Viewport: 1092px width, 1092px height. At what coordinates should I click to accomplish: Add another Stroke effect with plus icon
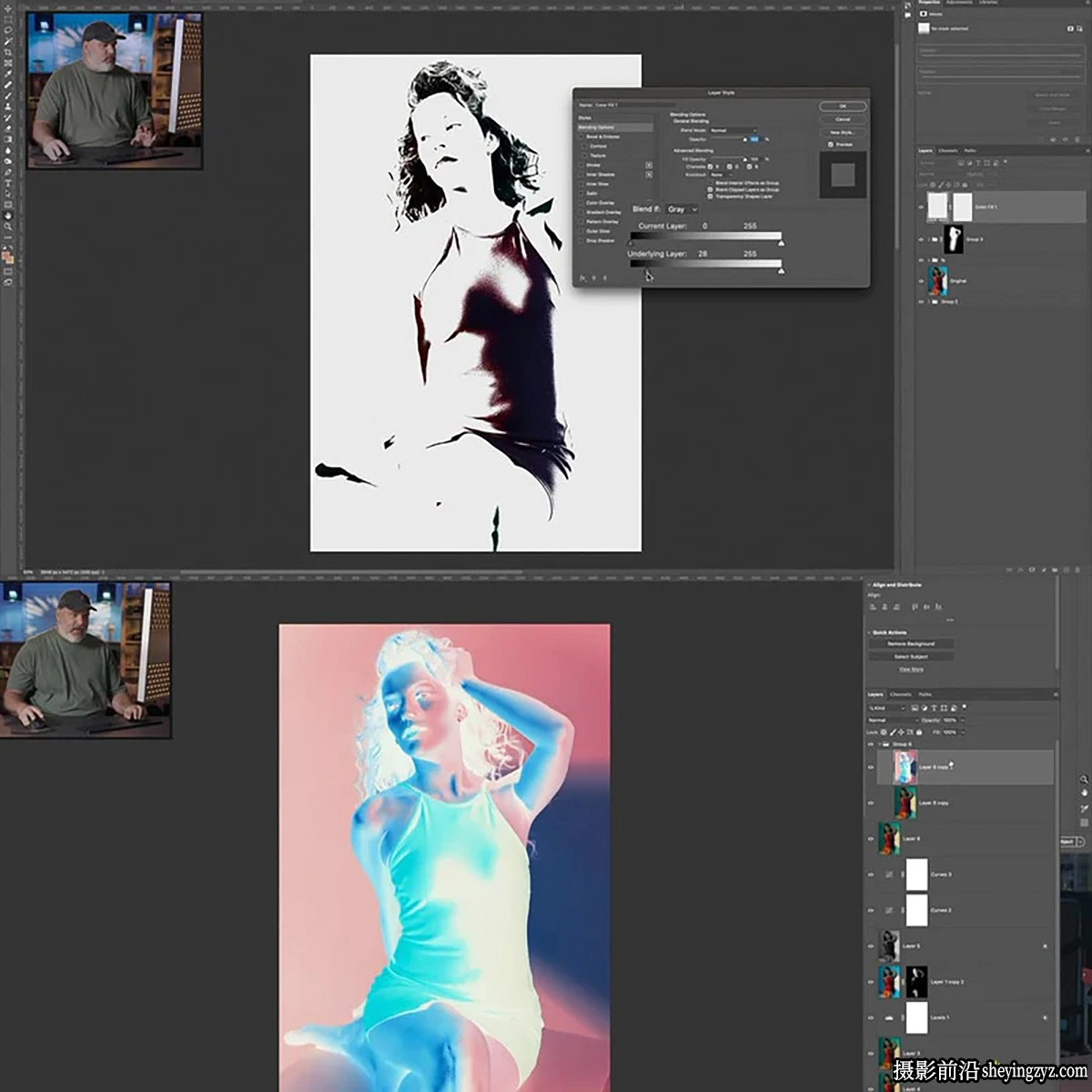click(649, 165)
